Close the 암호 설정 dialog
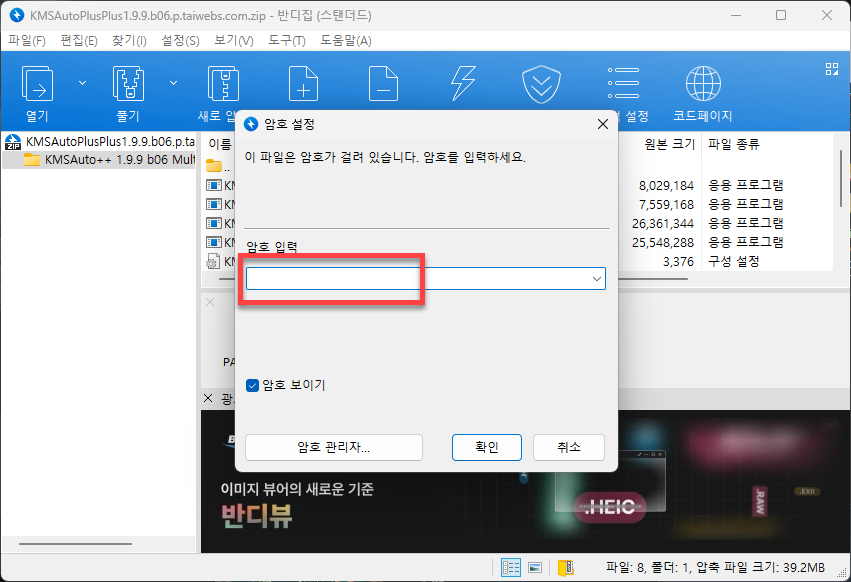This screenshot has height=582, width=851. 602,124
